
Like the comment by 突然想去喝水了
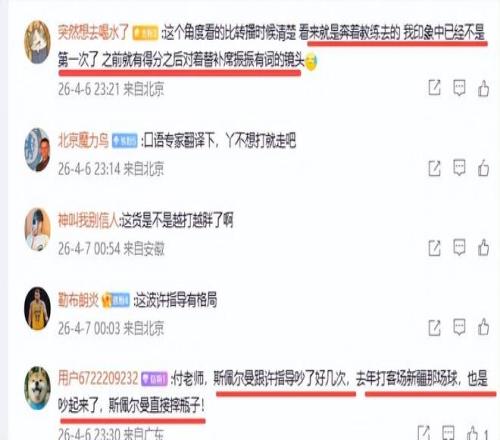(x=483, y=89)
